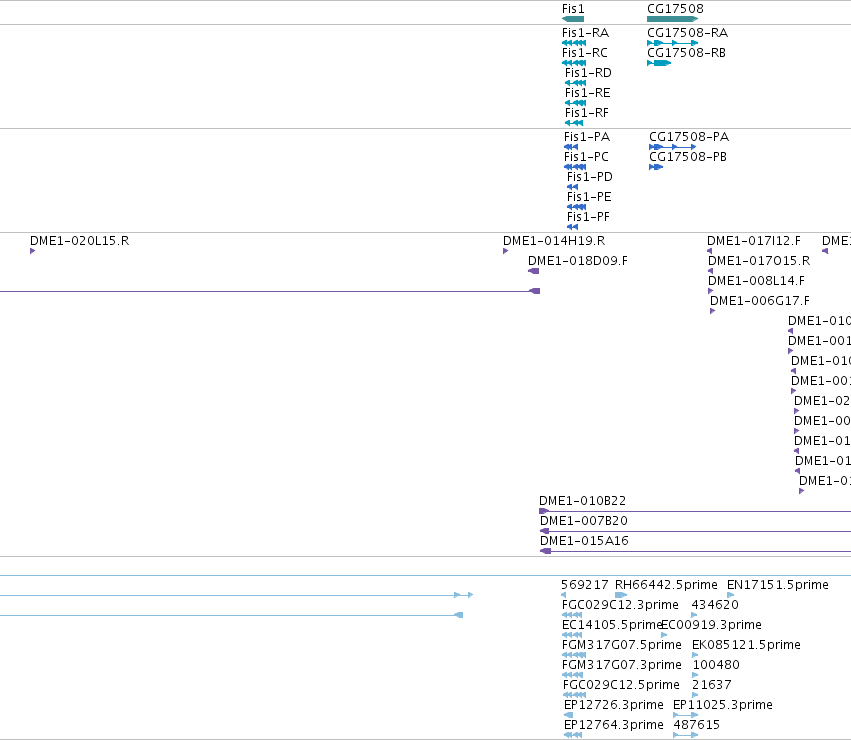851x740 pixels.
Task: Choose protein feature Fis1-PE
Action: coord(589,198)
